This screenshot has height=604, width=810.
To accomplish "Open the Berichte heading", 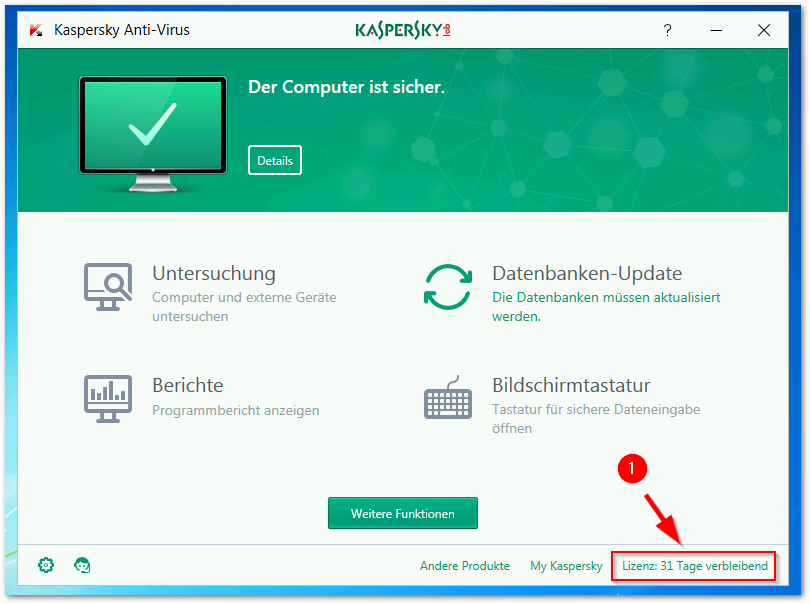I will (x=188, y=385).
